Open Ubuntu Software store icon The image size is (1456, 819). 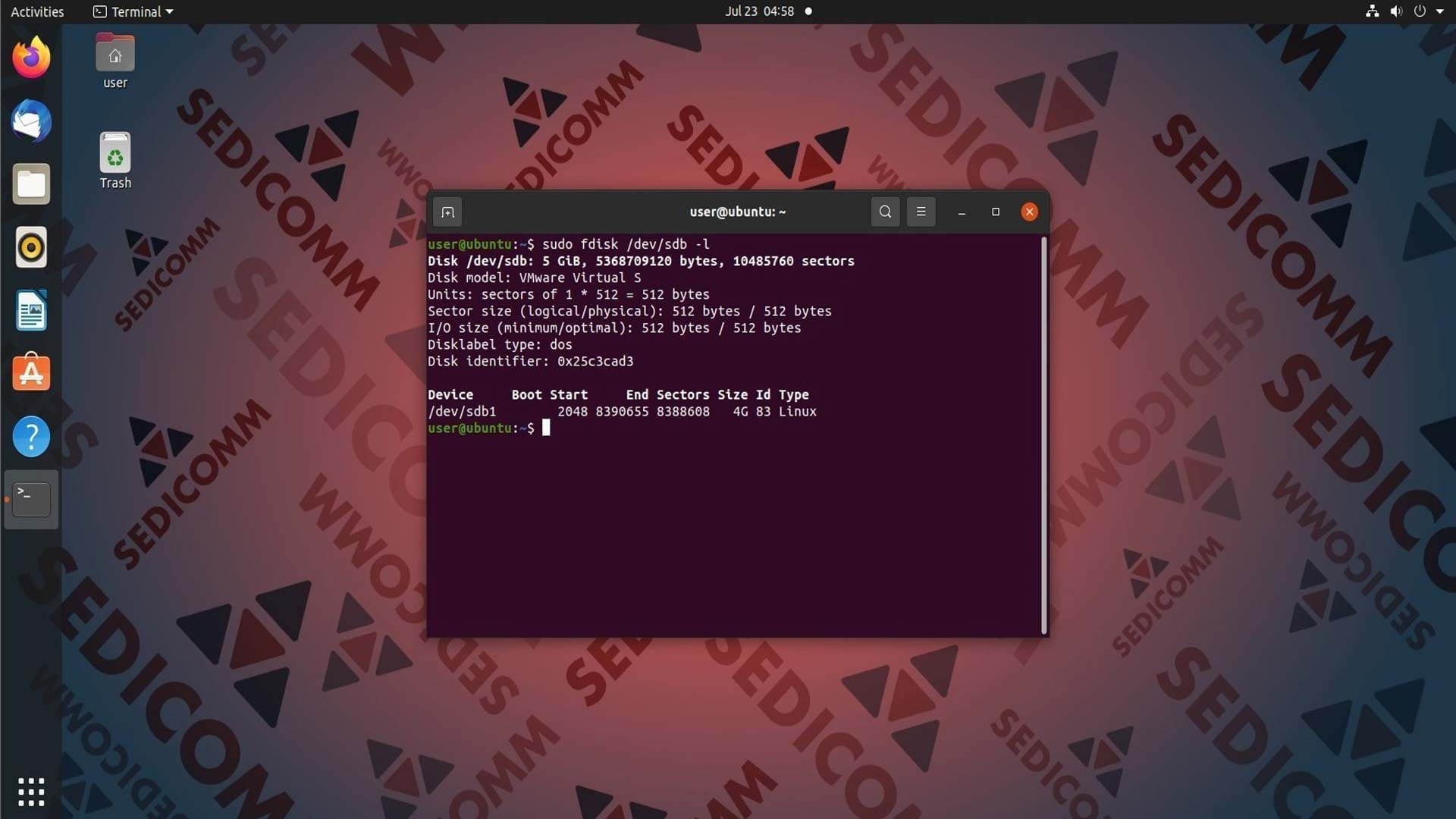pos(31,372)
